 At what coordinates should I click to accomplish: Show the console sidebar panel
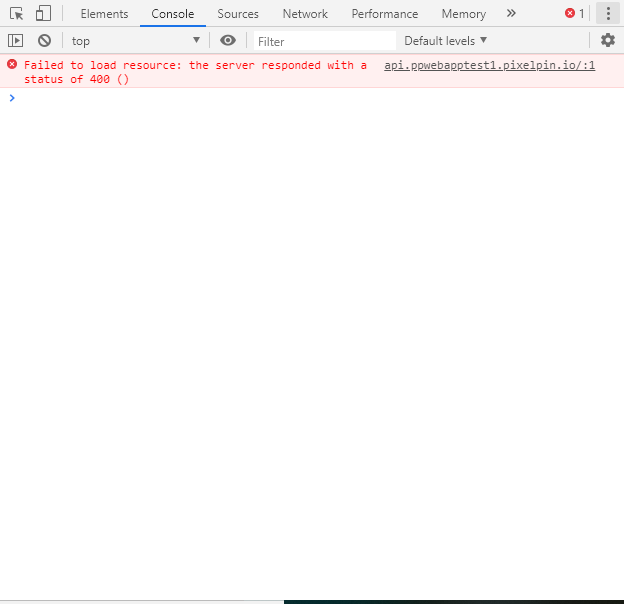click(x=15, y=41)
